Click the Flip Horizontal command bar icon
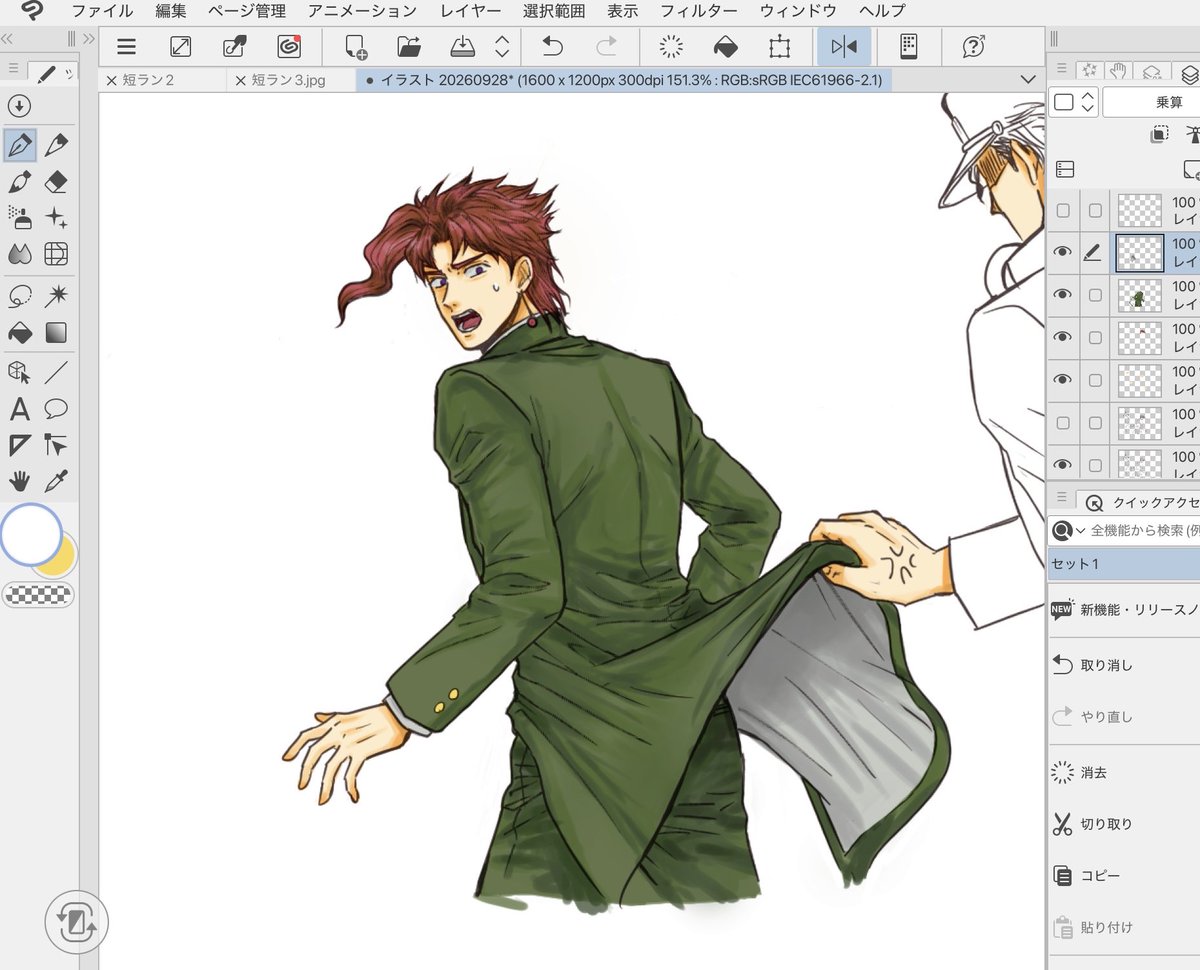Viewport: 1200px width, 970px height. 844,46
